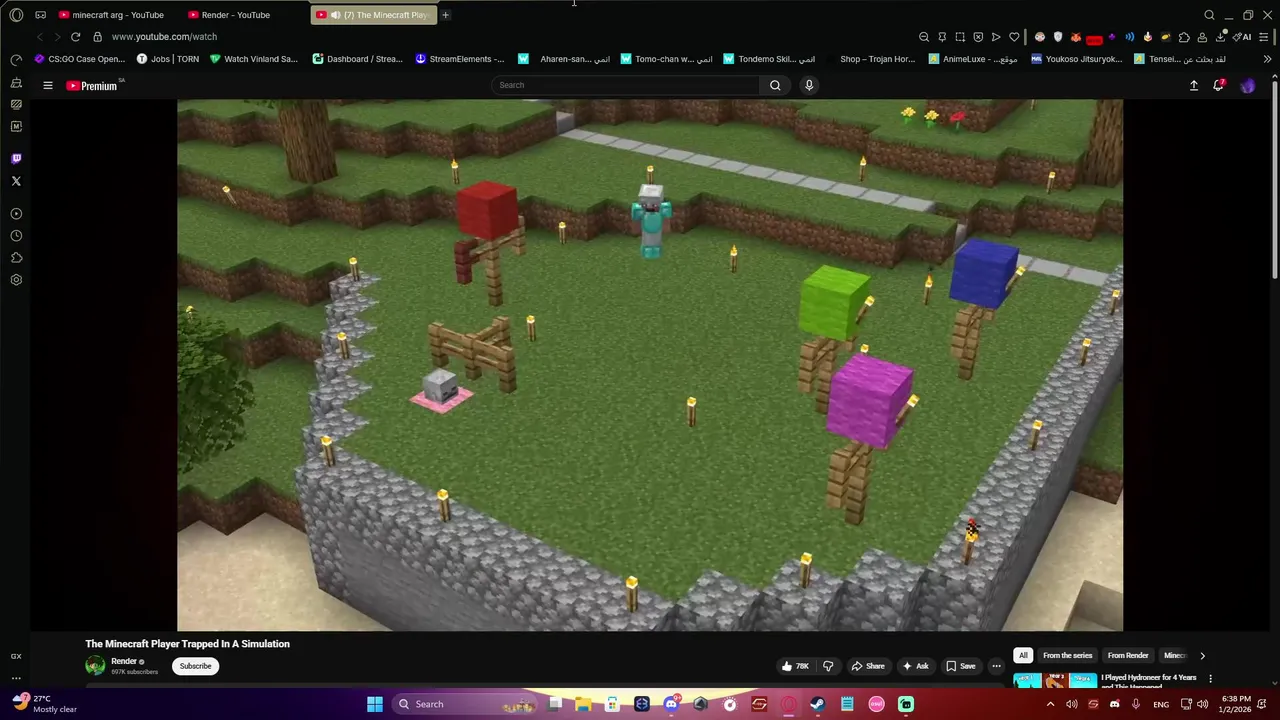This screenshot has height=720, width=1280.
Task: Expand hidden system tray icons chevron
Action: [x=1050, y=704]
